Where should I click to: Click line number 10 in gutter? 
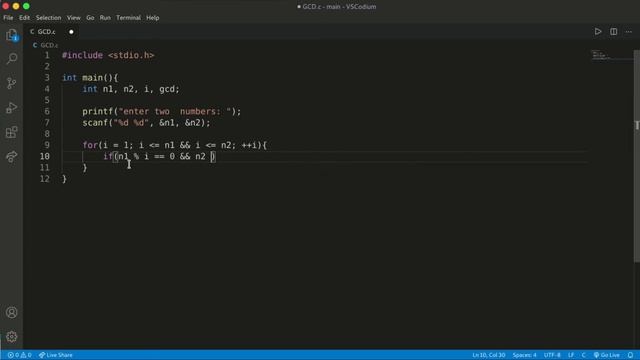click(x=44, y=156)
